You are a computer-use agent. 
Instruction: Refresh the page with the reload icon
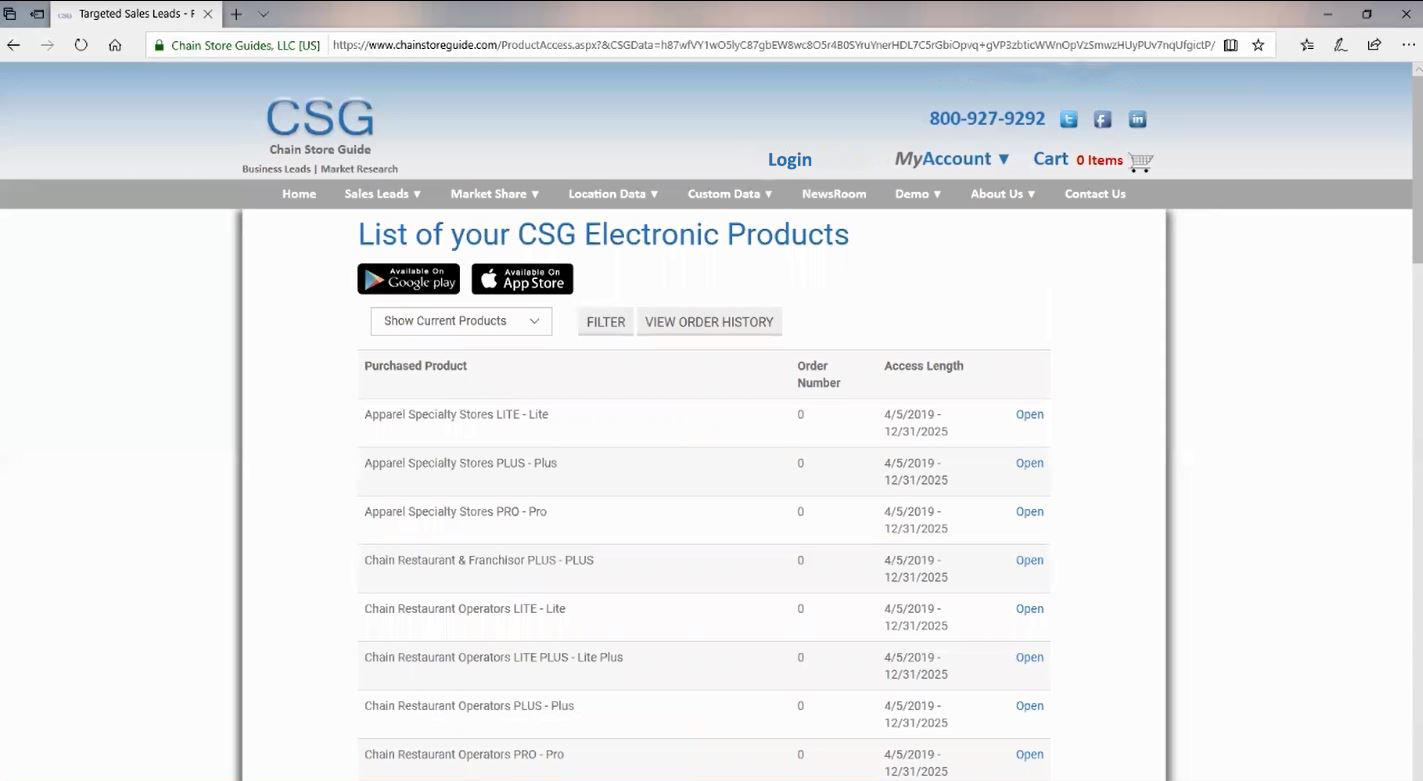(x=81, y=45)
